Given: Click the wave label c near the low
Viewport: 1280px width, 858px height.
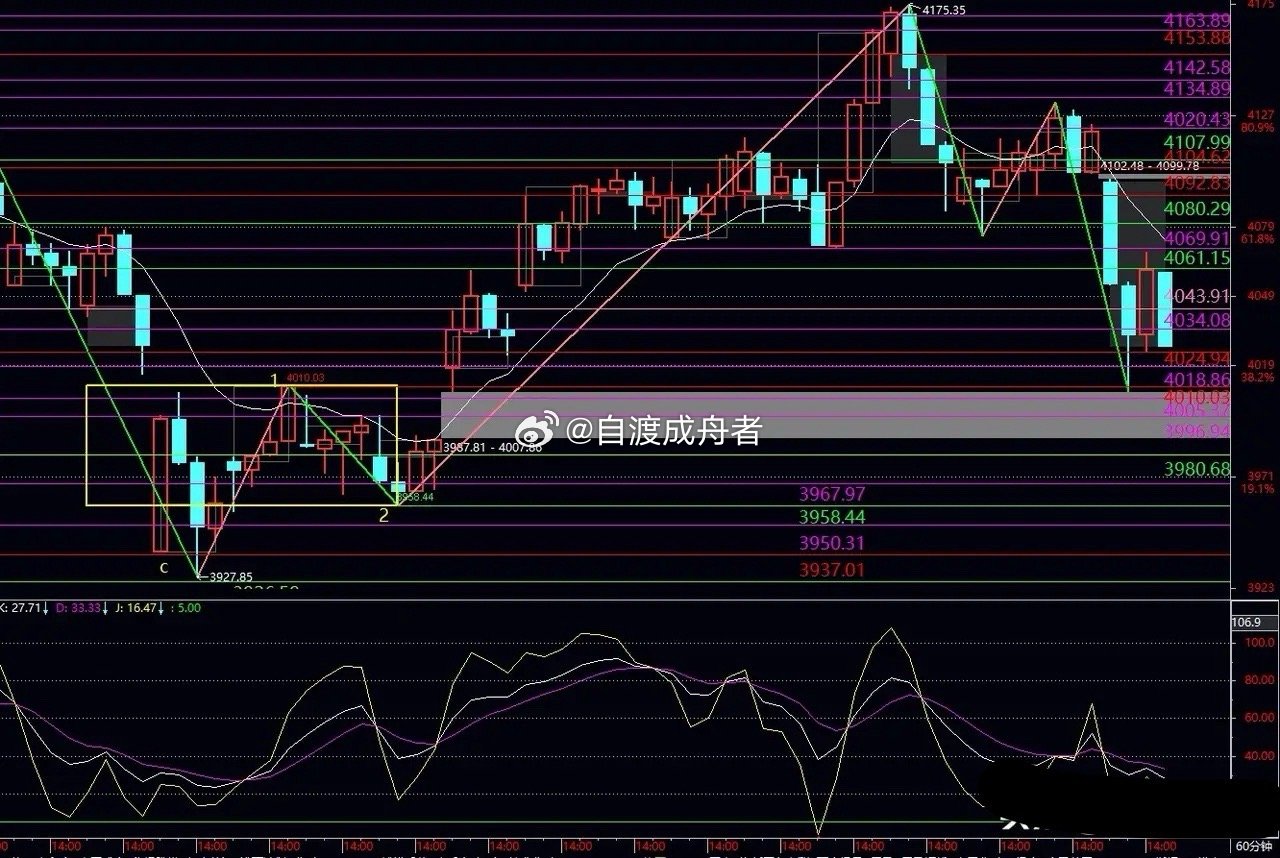Looking at the screenshot, I should coord(163,568).
